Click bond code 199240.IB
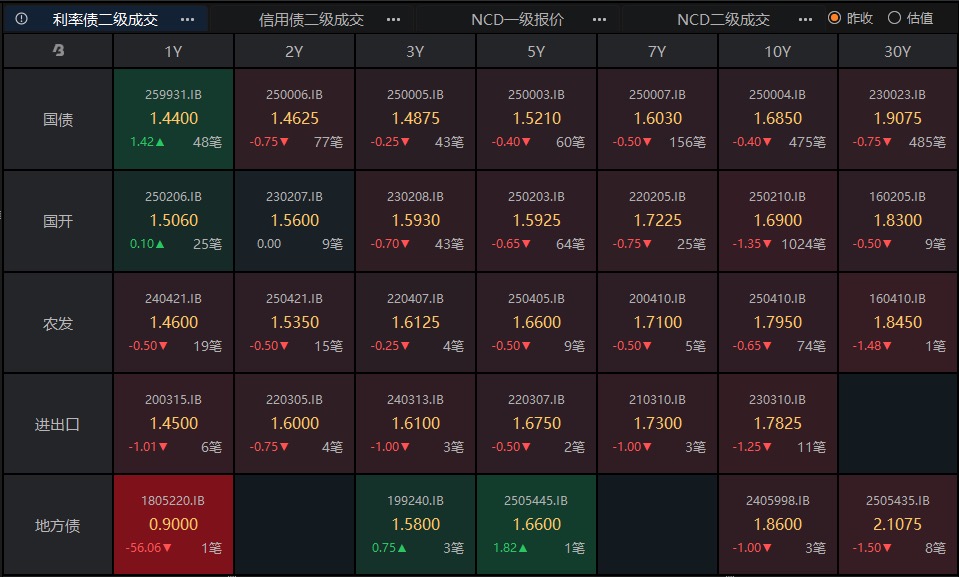The height and width of the screenshot is (577, 959). point(415,501)
